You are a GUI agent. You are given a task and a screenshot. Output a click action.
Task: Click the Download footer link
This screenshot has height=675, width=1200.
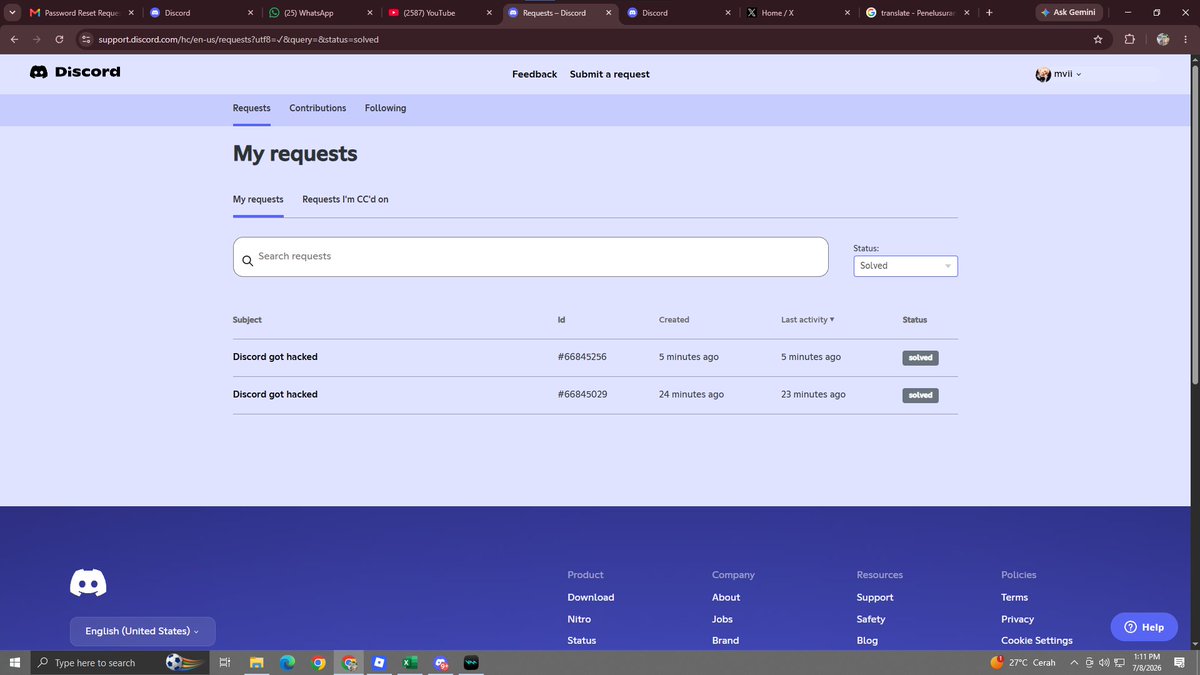coord(591,597)
